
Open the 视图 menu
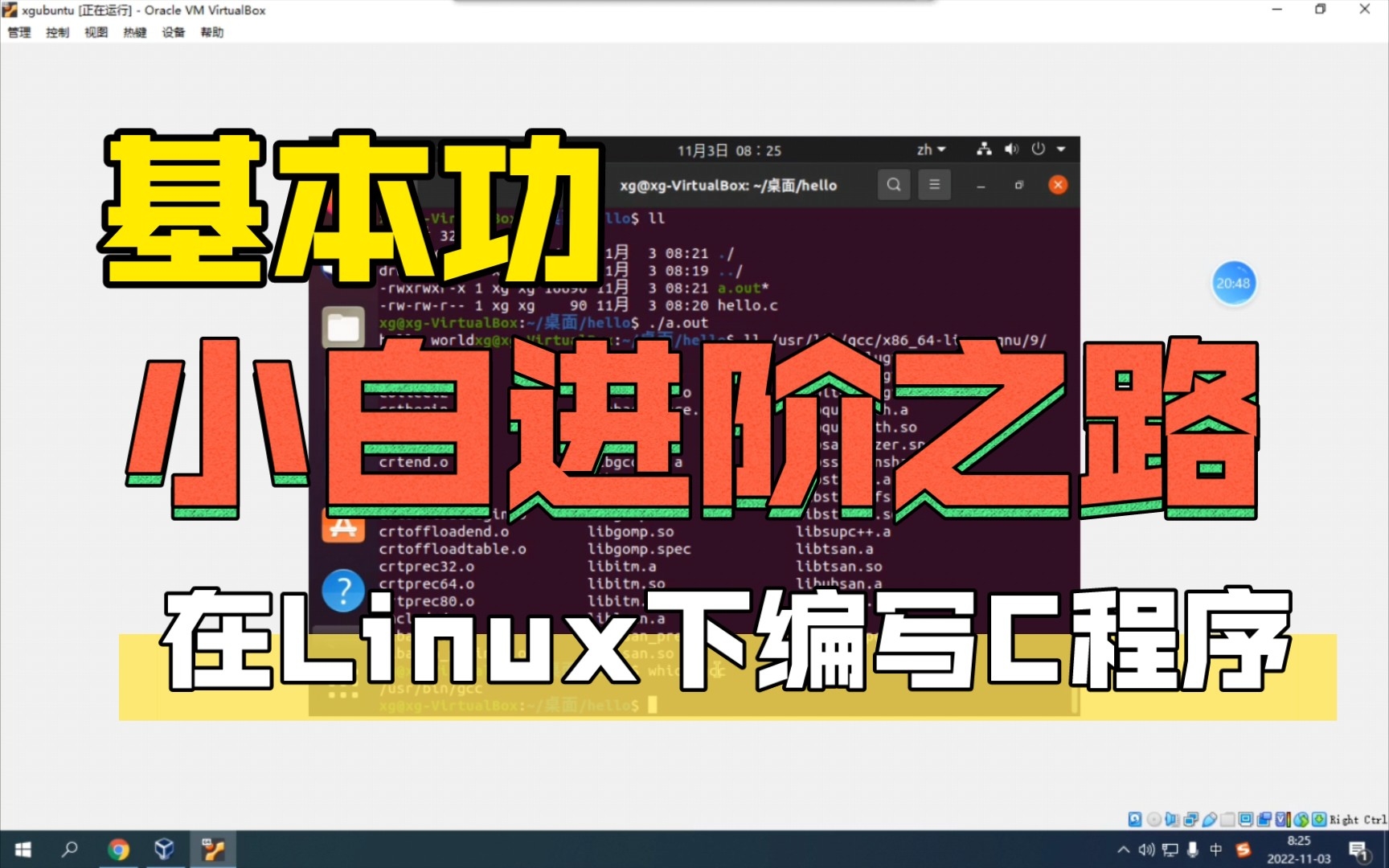coord(96,32)
